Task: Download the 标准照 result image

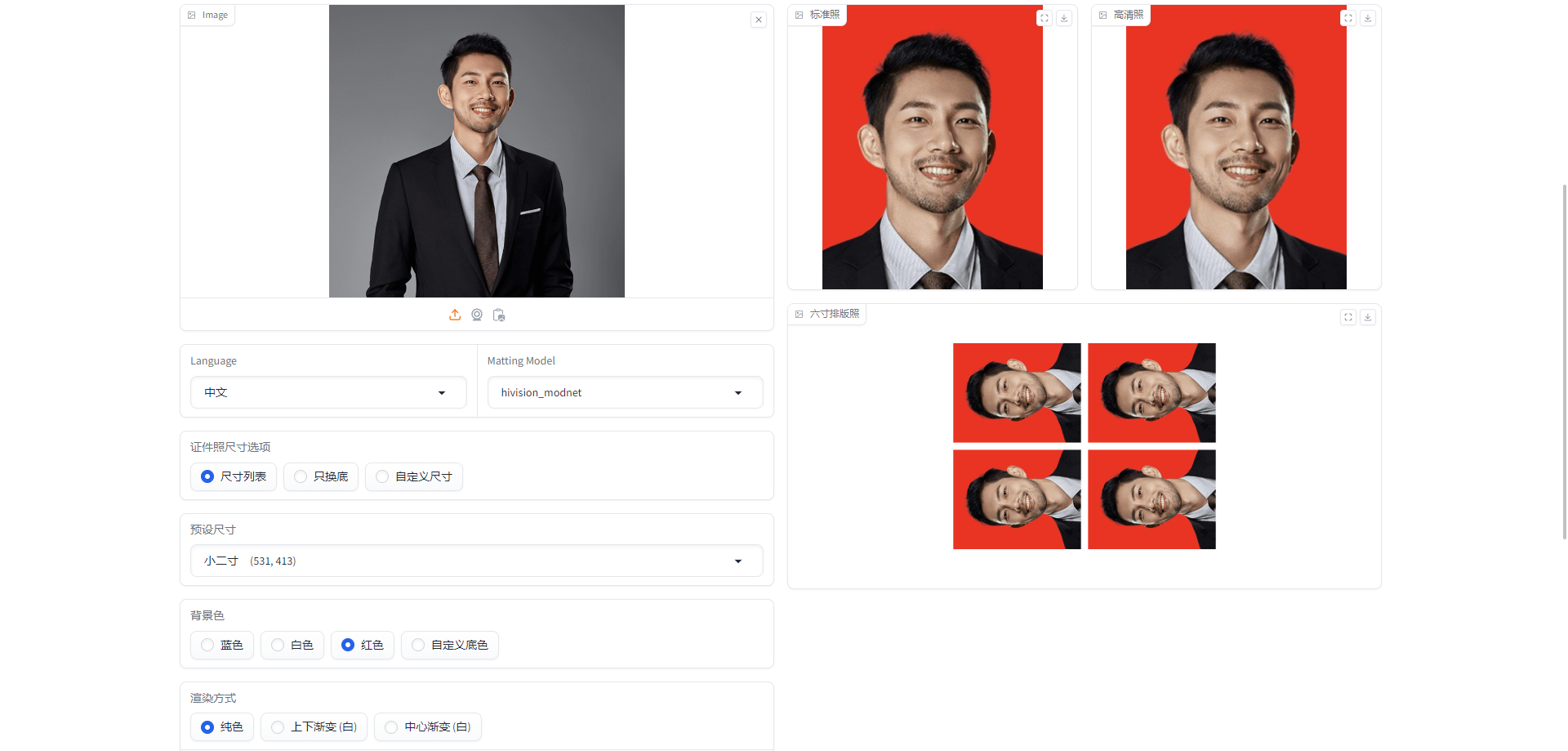Action: coord(1064,18)
